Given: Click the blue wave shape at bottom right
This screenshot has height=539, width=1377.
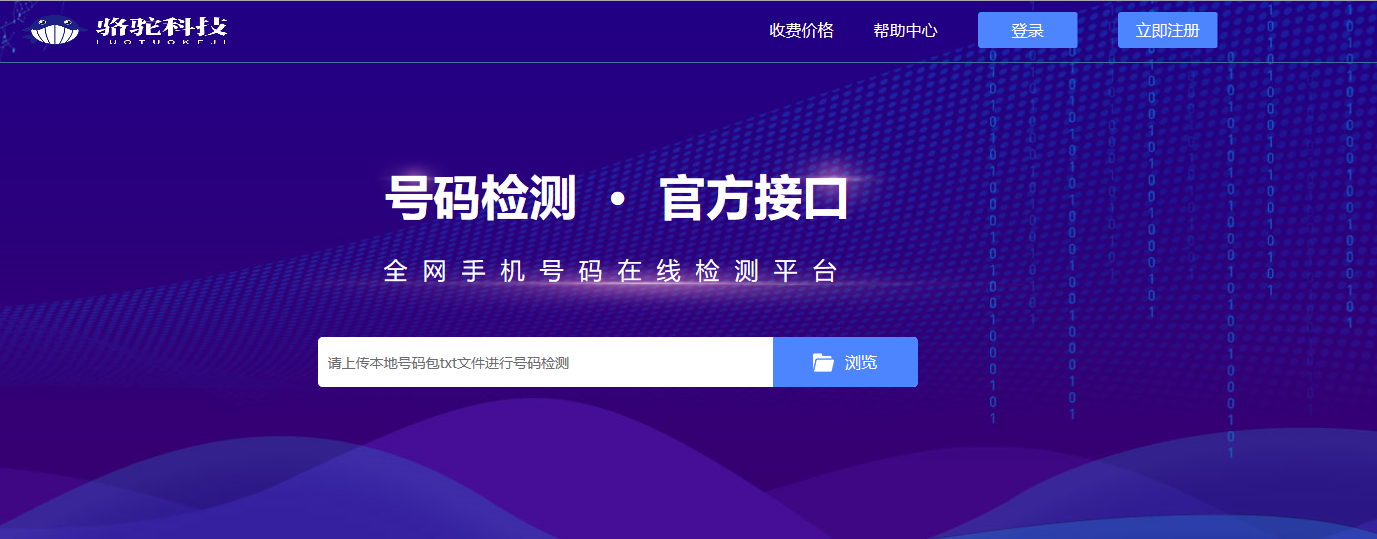Looking at the screenshot, I should pyautogui.click(x=1200, y=490).
